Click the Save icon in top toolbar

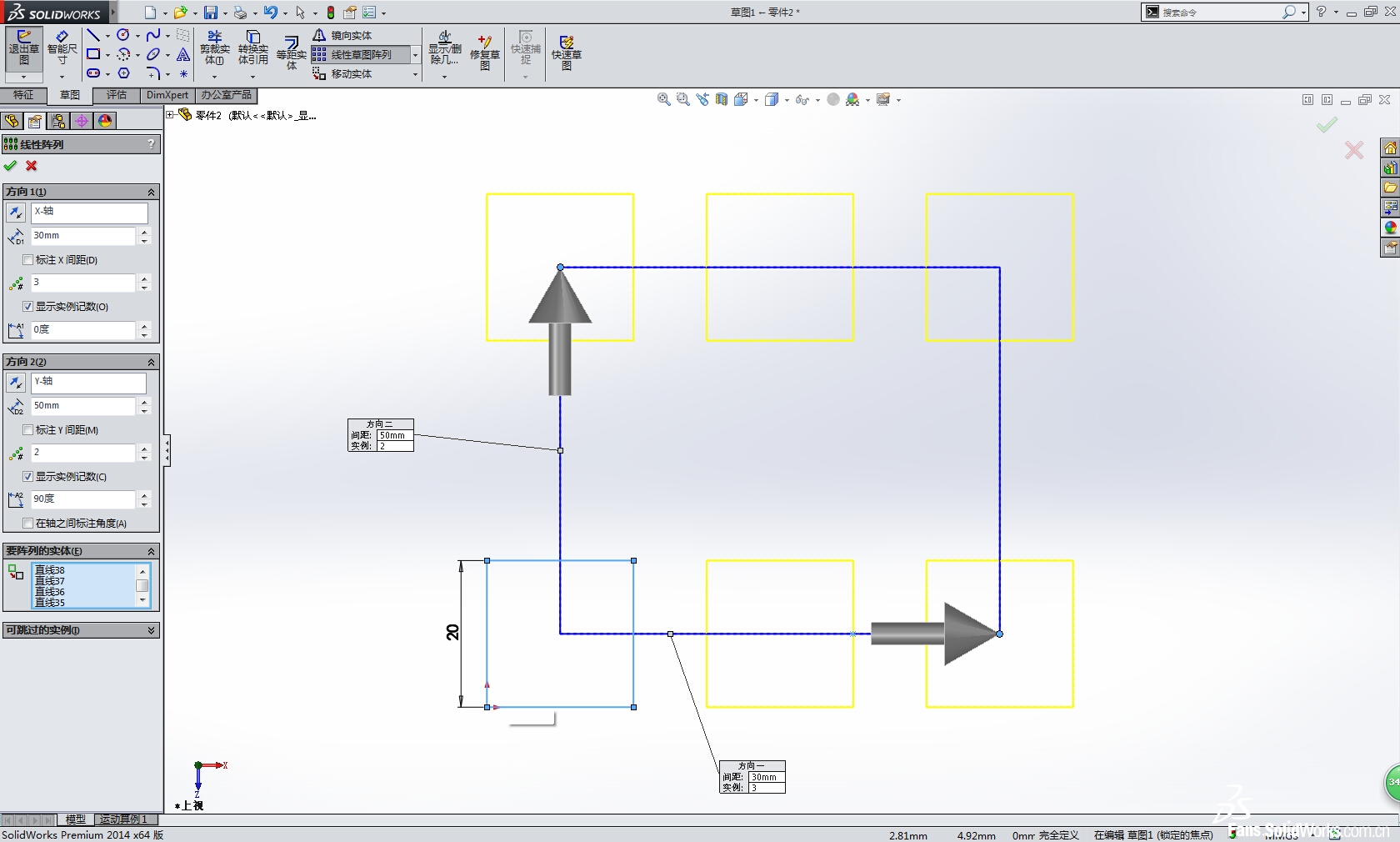point(210,13)
